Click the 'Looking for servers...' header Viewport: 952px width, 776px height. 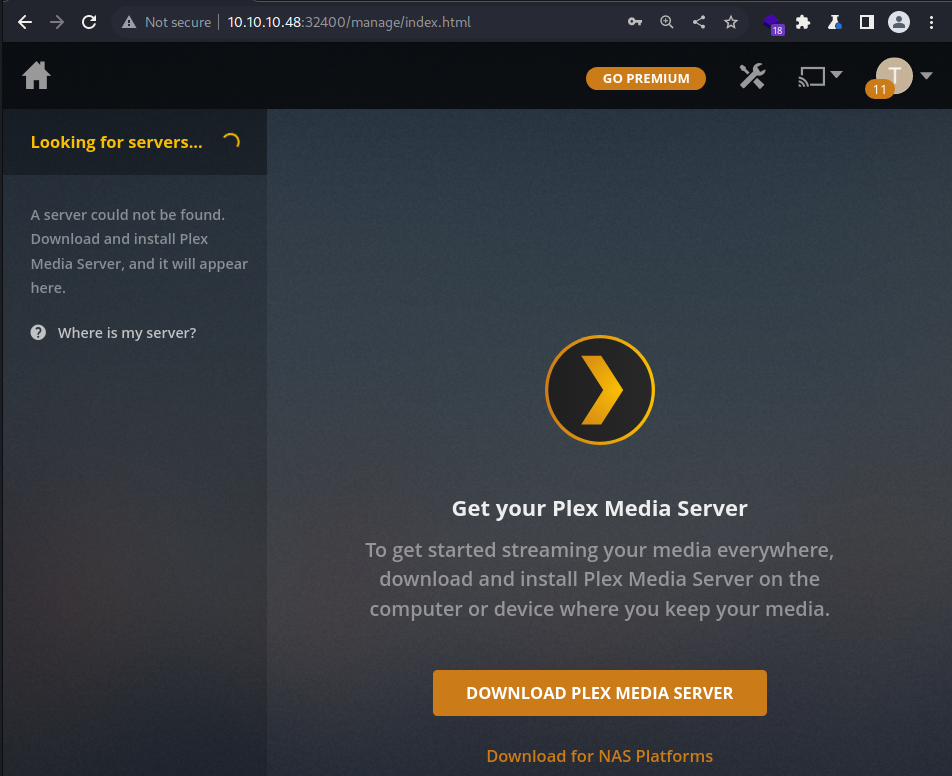pos(117,143)
